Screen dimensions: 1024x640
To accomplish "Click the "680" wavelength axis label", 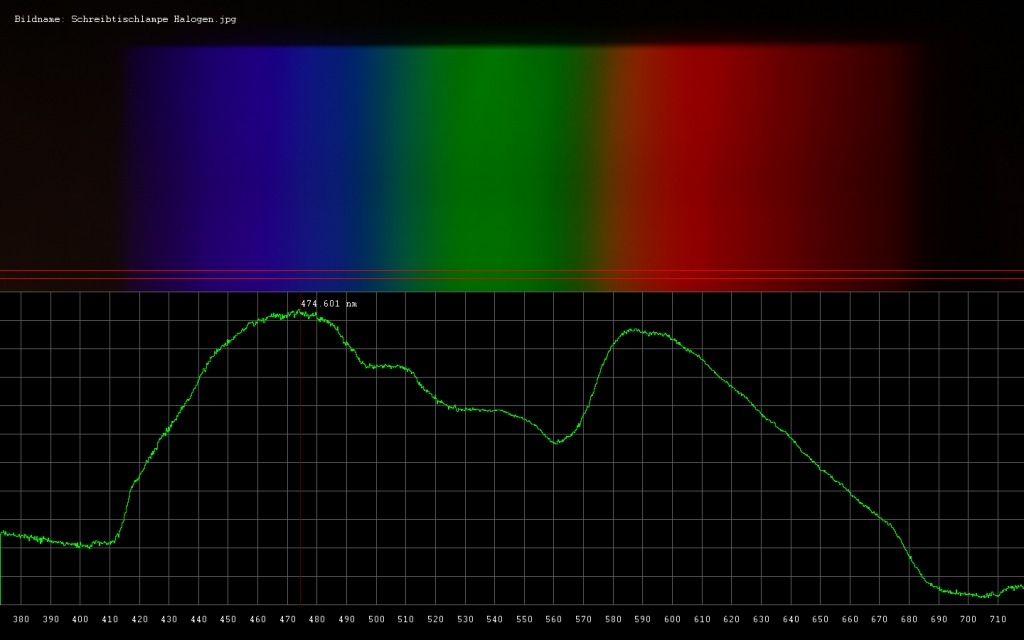I will pos(909,619).
